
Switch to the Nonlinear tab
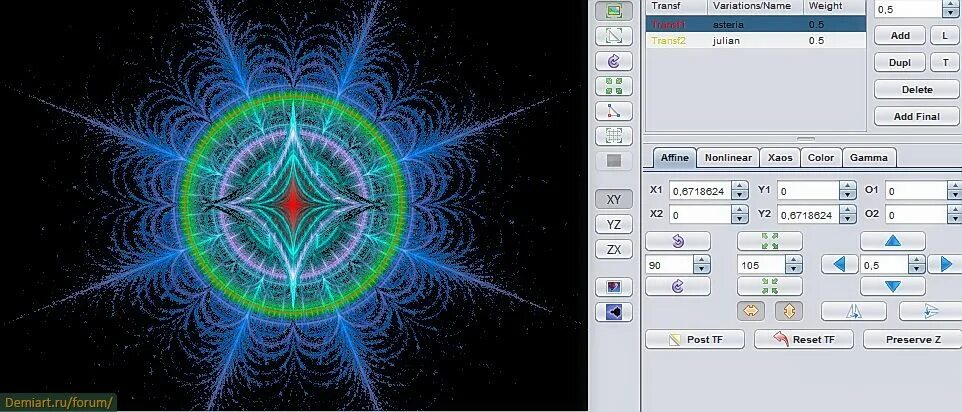click(728, 158)
